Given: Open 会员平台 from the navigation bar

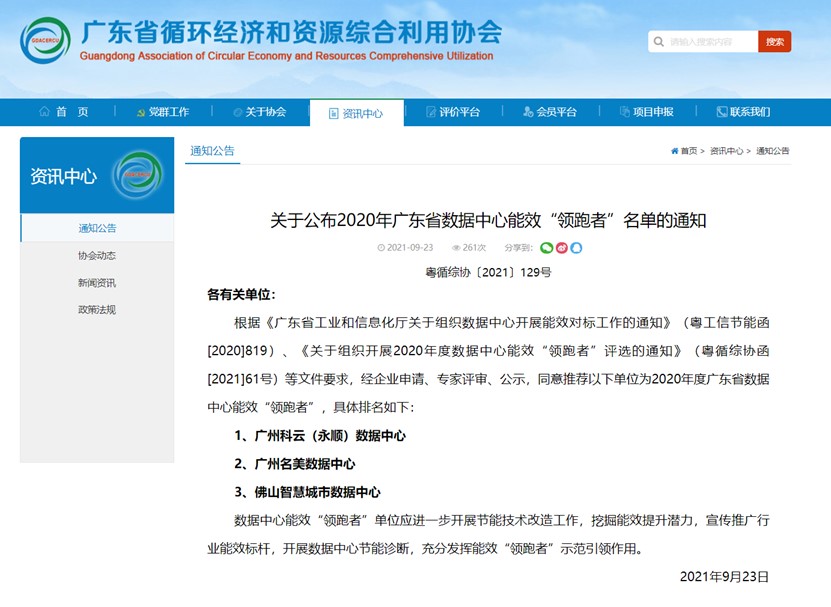Looking at the screenshot, I should point(549,112).
